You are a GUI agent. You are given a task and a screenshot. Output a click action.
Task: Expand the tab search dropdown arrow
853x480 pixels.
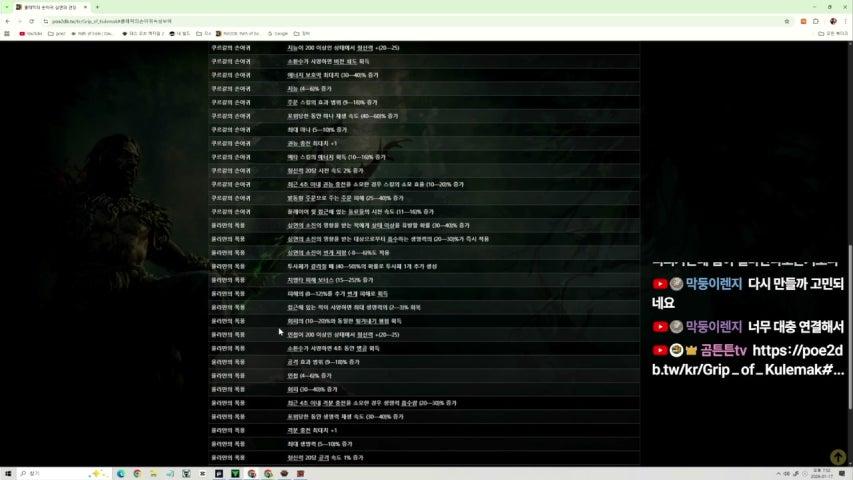click(x=7, y=7)
